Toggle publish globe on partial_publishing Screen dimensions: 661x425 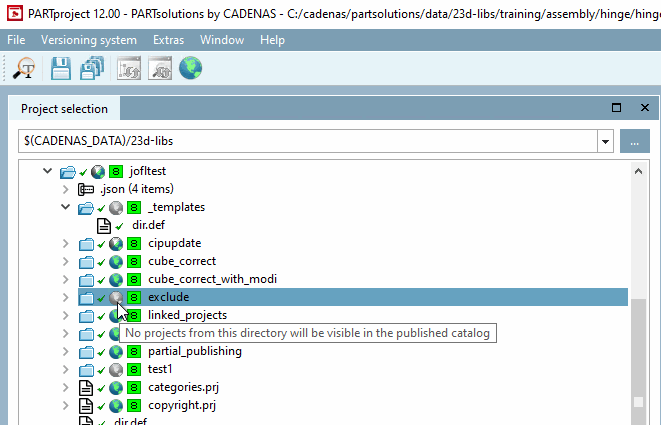[x=116, y=352]
